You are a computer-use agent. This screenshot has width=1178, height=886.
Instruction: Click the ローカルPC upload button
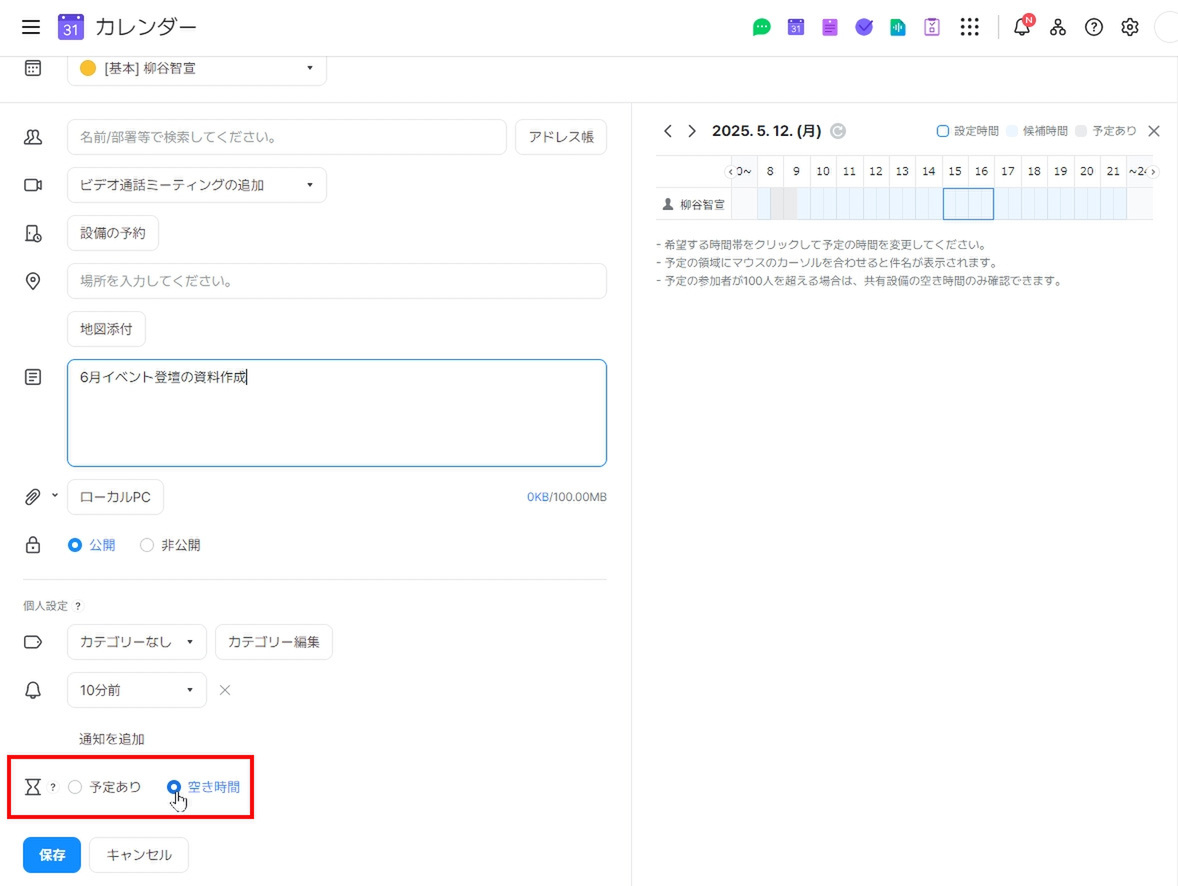tap(116, 497)
